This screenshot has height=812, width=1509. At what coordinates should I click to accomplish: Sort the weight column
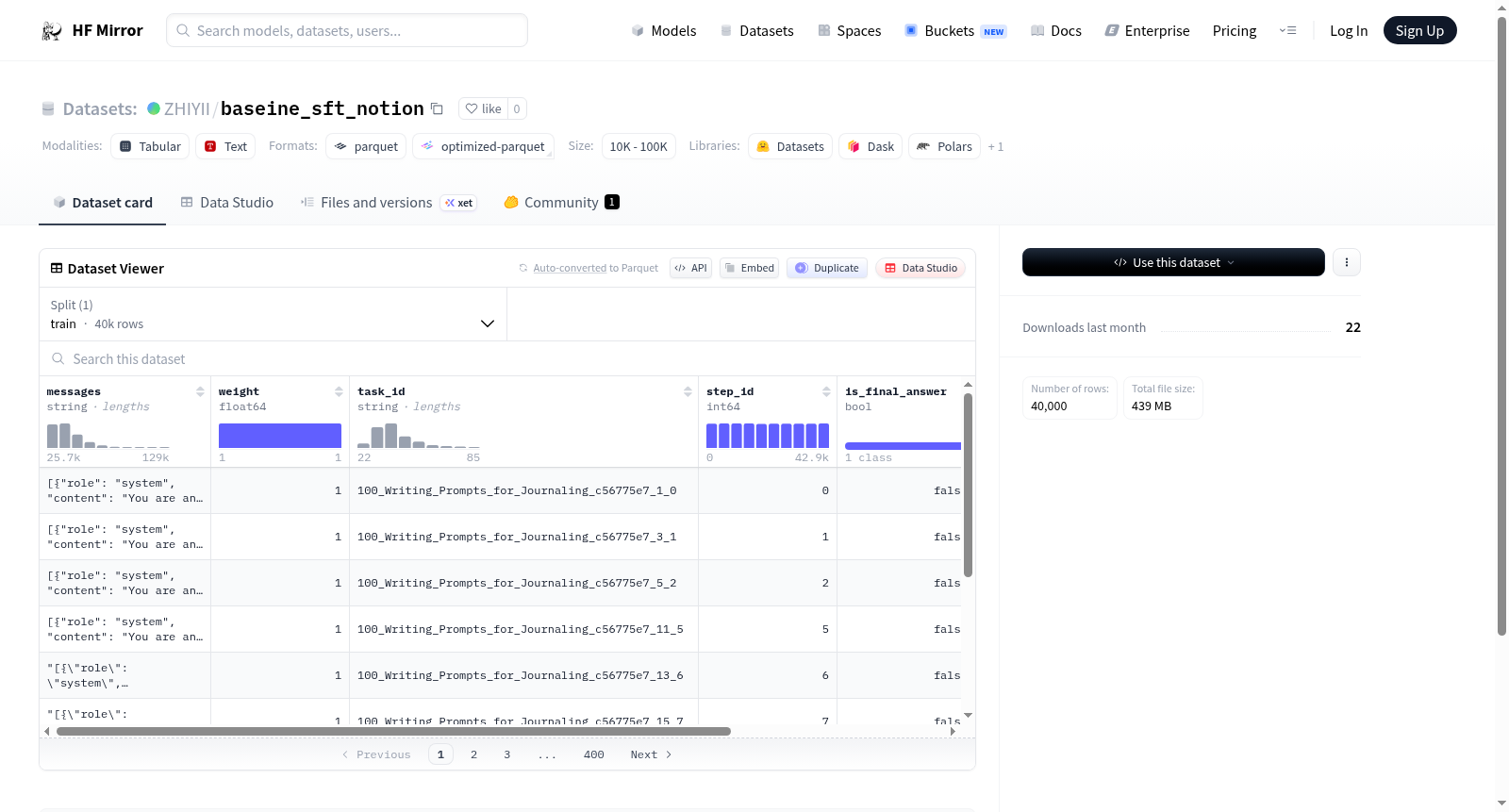click(x=339, y=391)
